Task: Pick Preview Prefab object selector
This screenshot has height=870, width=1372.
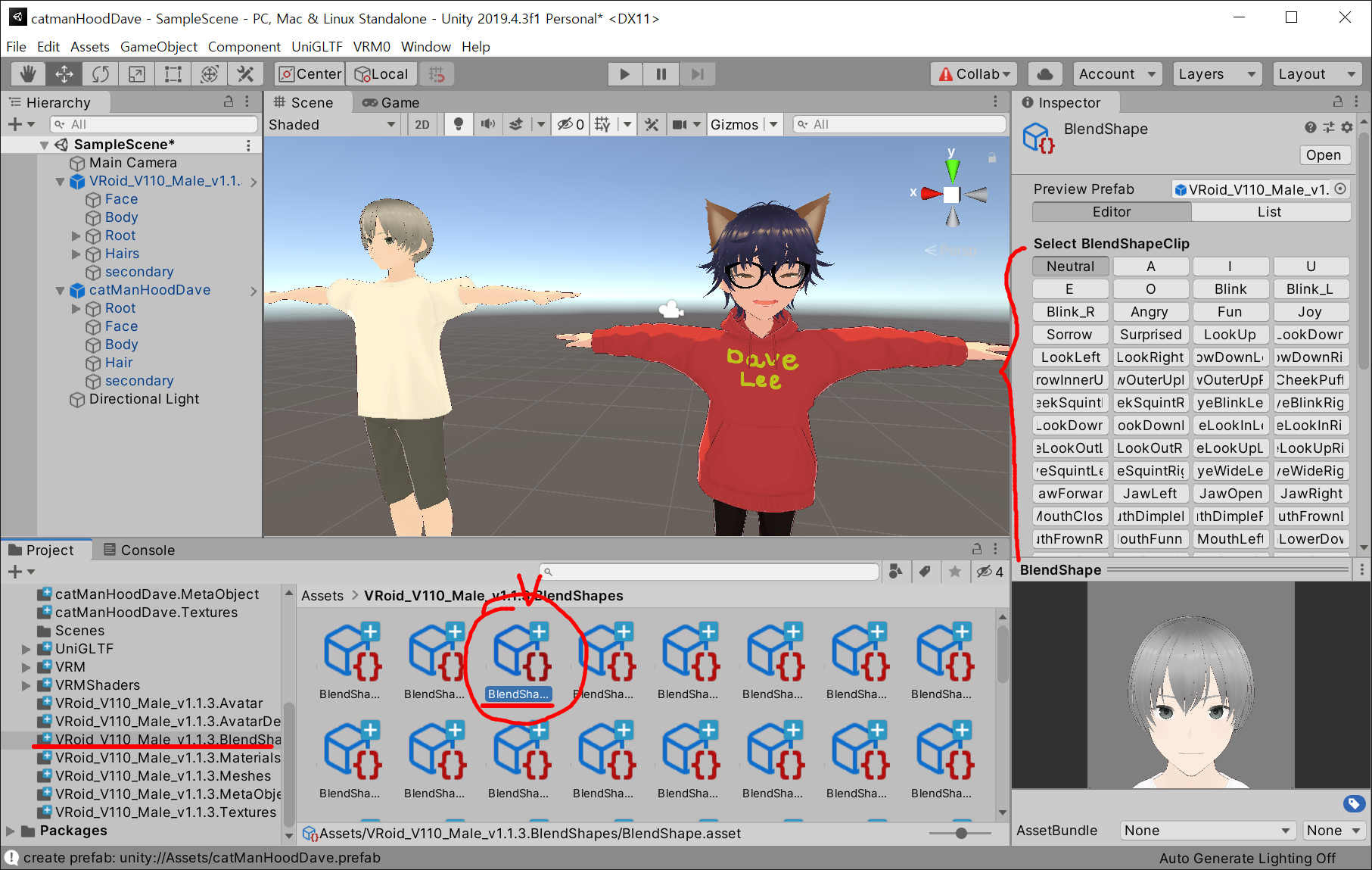Action: (x=1340, y=189)
